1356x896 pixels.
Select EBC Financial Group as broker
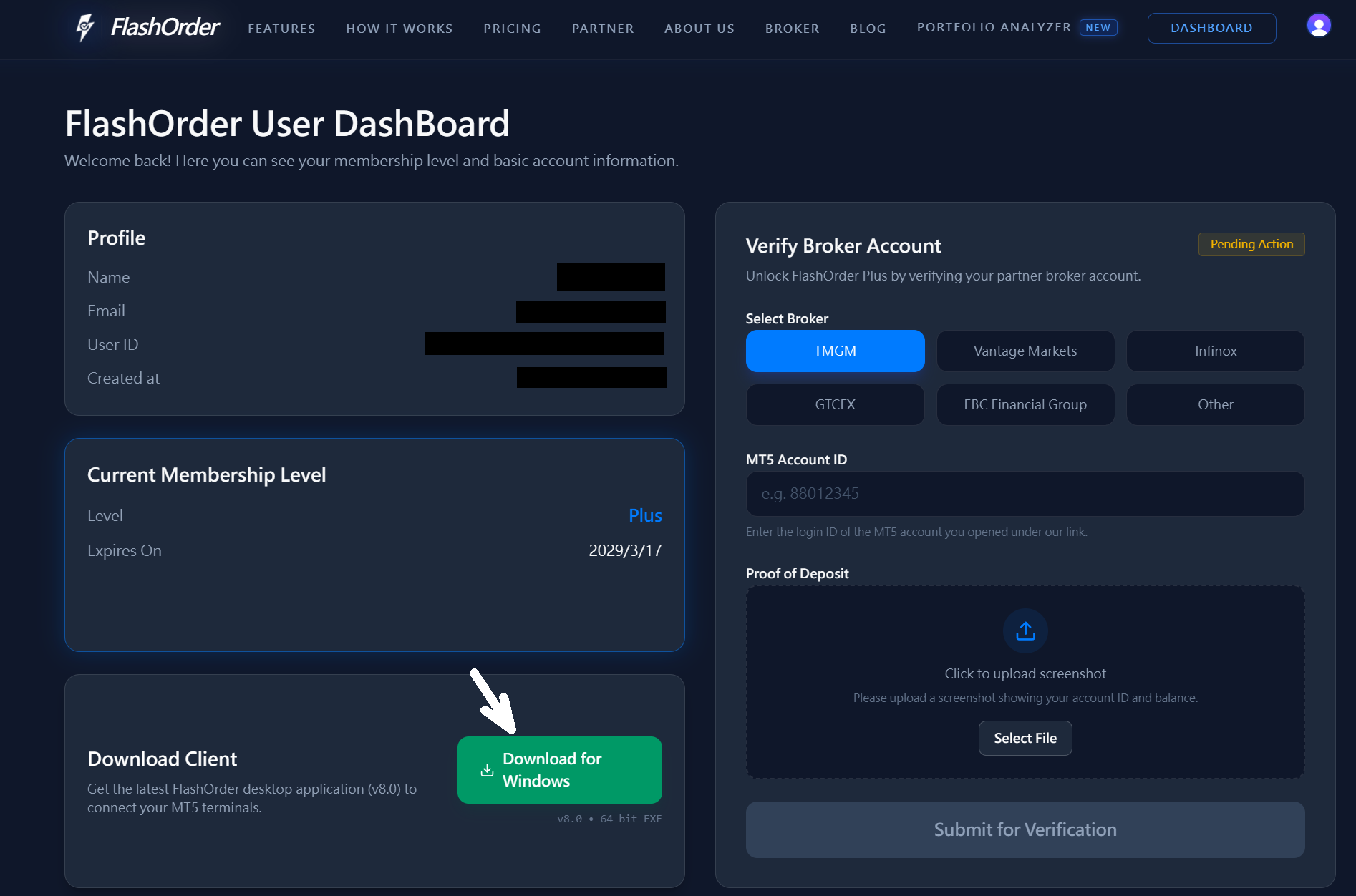[x=1025, y=404]
